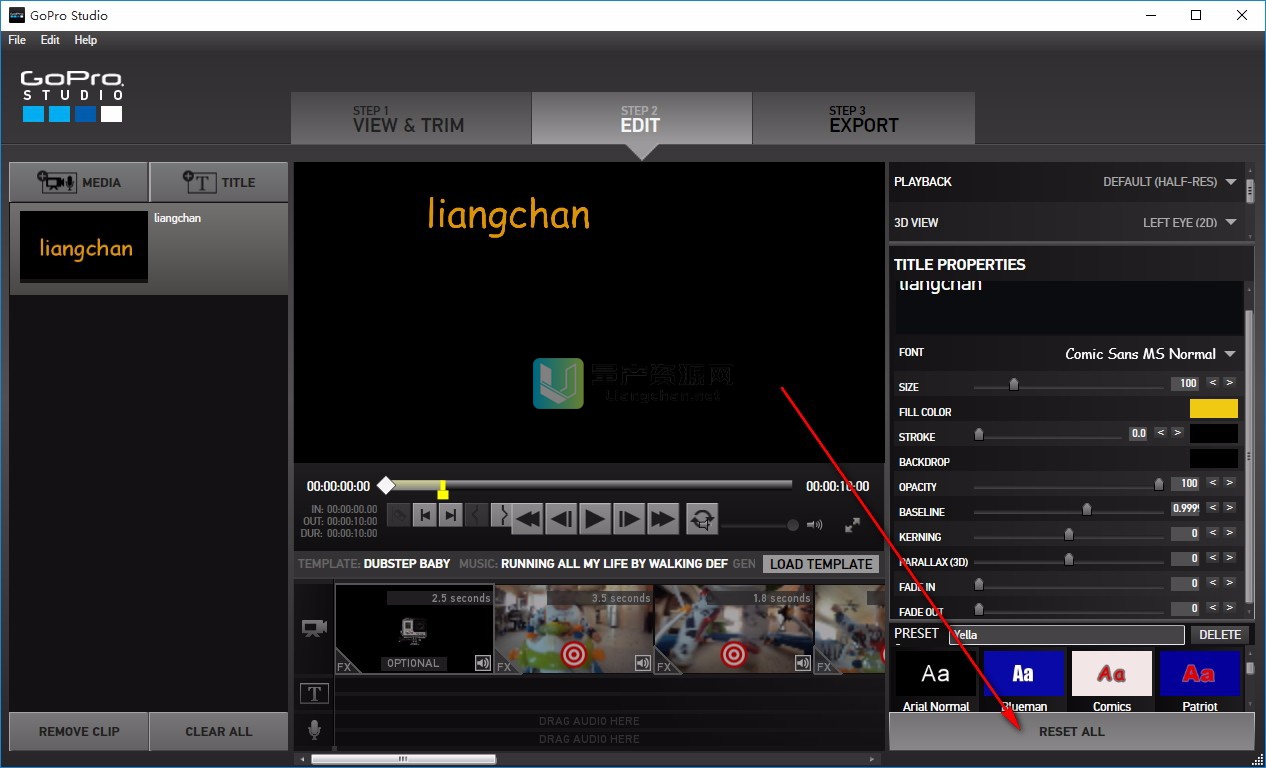Screen dimensions: 1266x768
Task: Click the video track camera icon
Action: (315, 628)
